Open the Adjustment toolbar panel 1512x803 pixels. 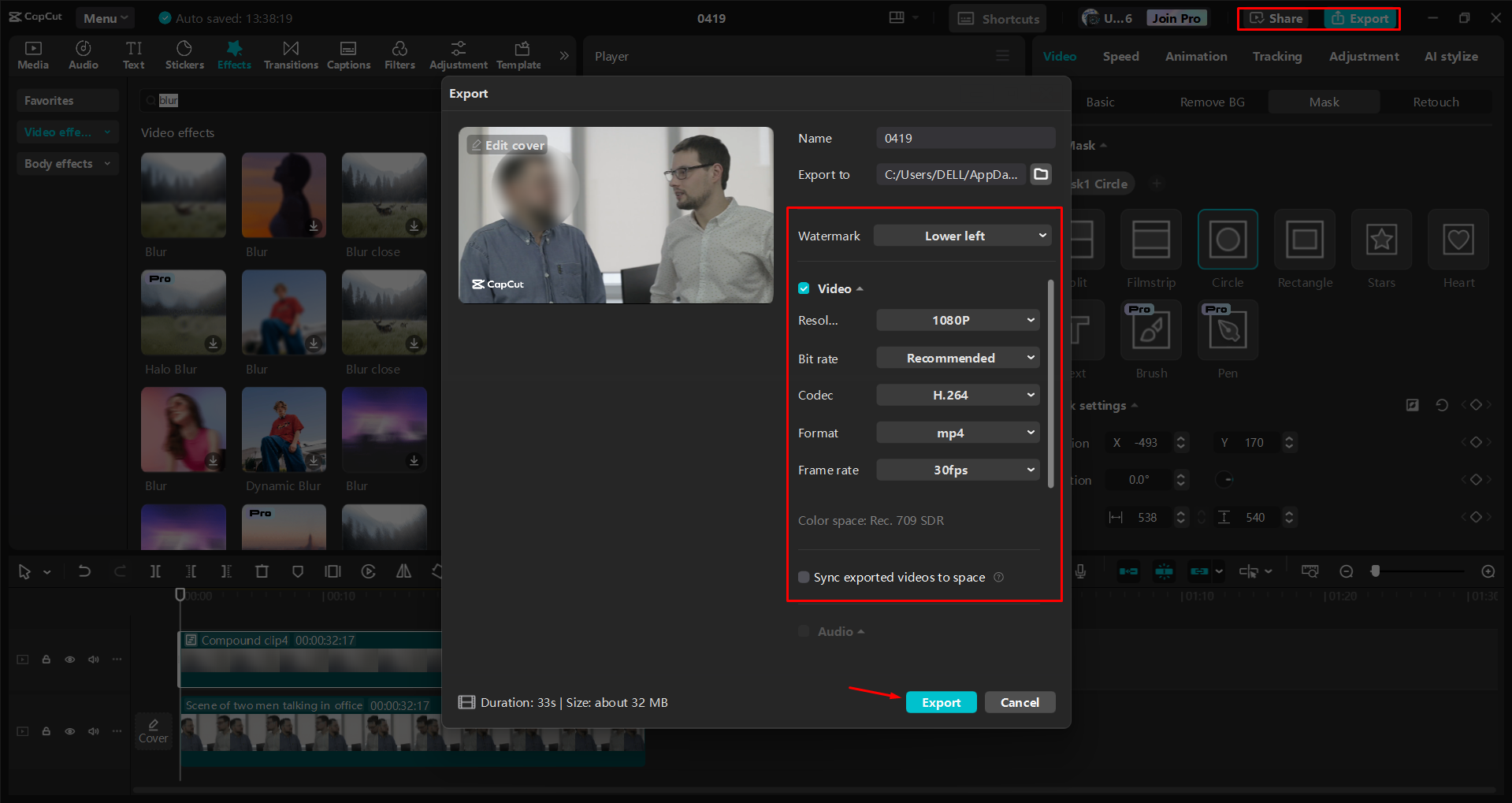pyautogui.click(x=458, y=55)
